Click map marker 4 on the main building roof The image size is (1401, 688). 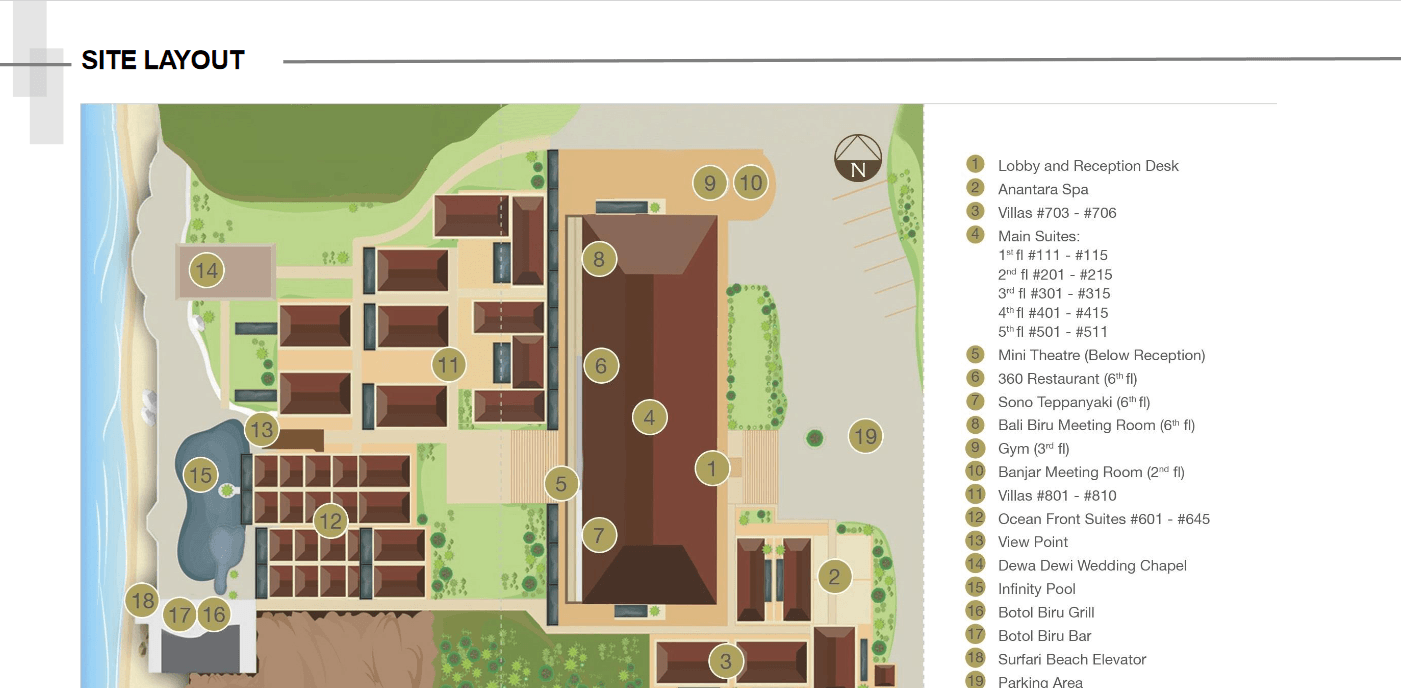coord(650,417)
